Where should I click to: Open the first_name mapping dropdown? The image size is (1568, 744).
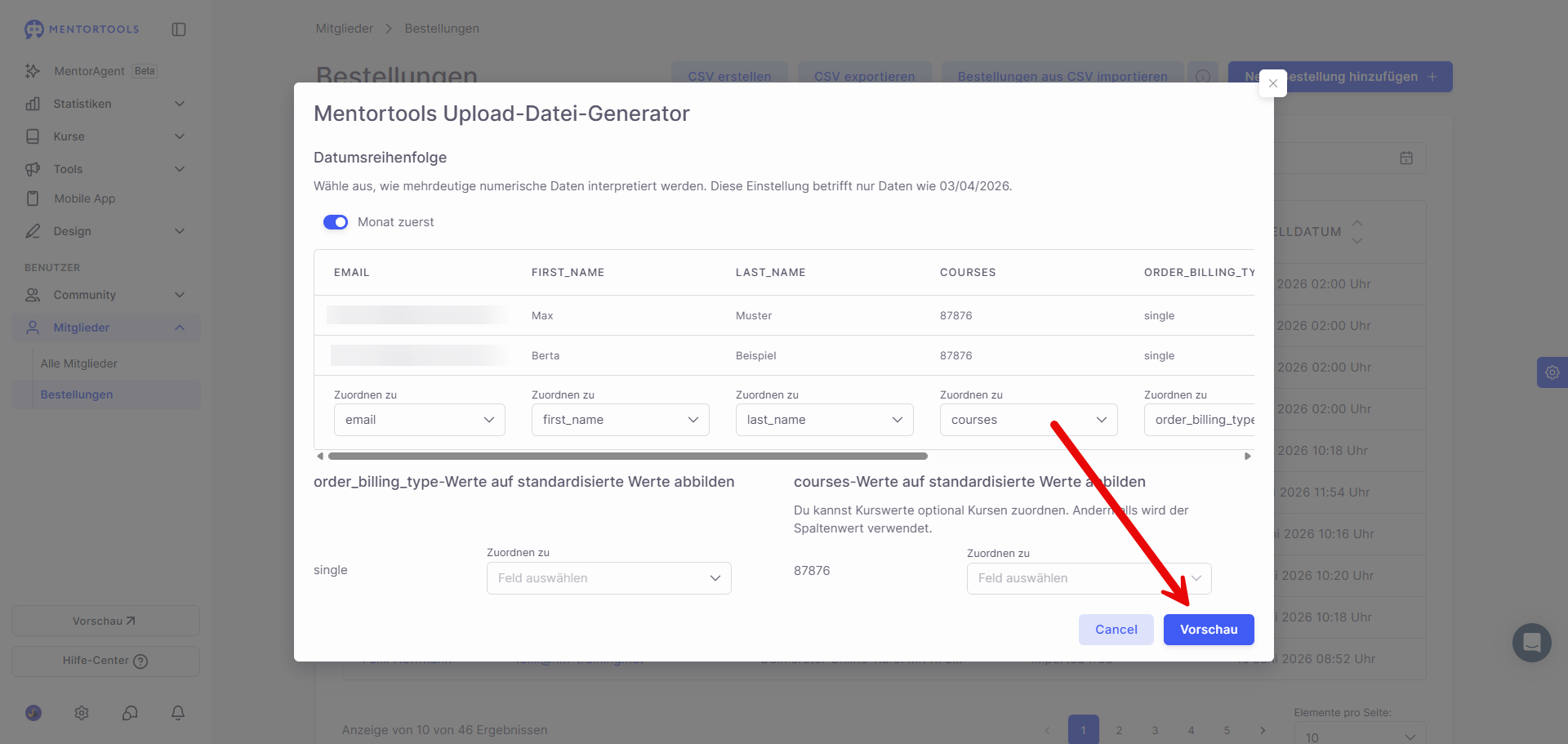(621, 420)
